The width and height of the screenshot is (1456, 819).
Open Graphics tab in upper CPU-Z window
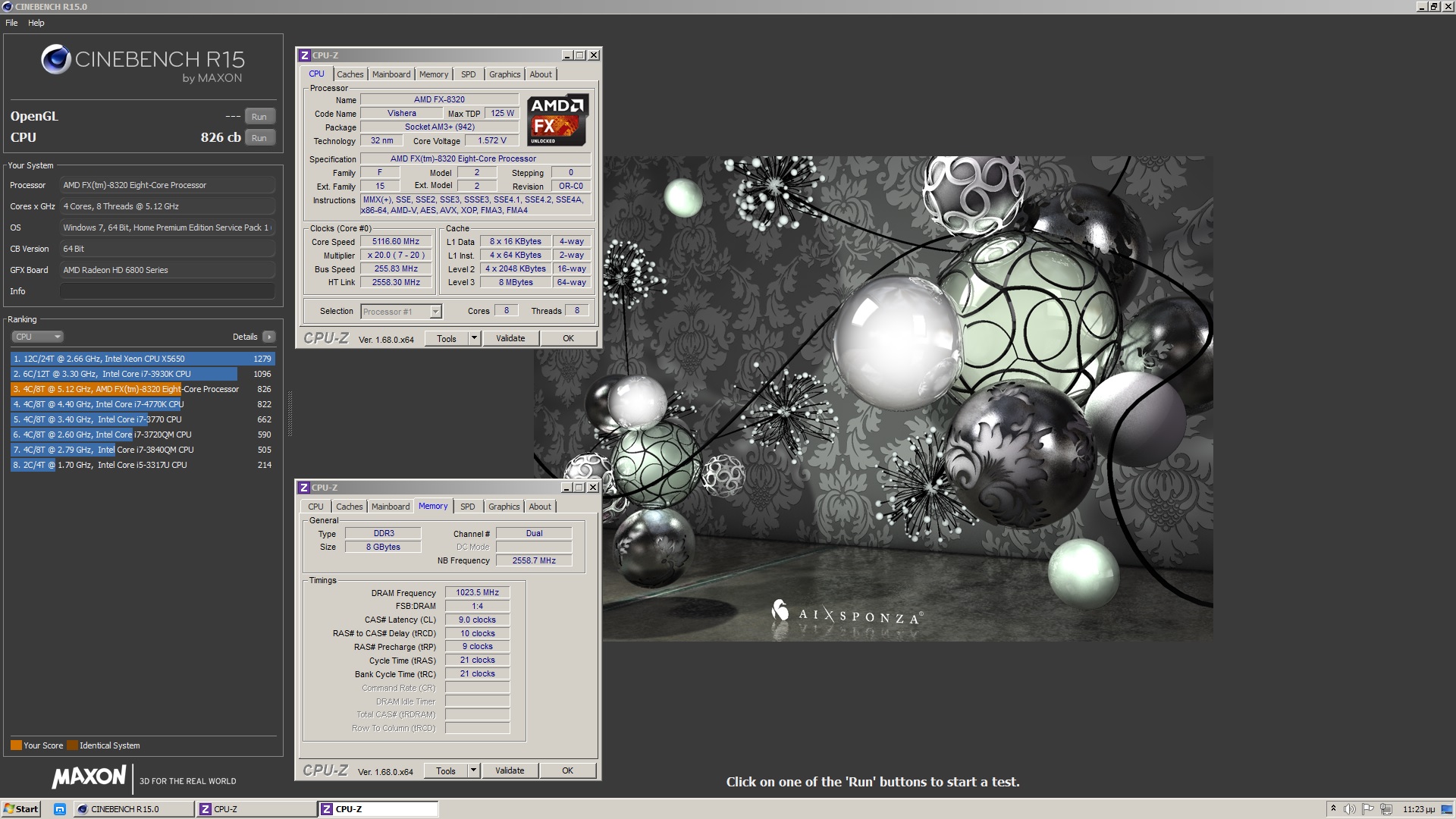(x=504, y=74)
